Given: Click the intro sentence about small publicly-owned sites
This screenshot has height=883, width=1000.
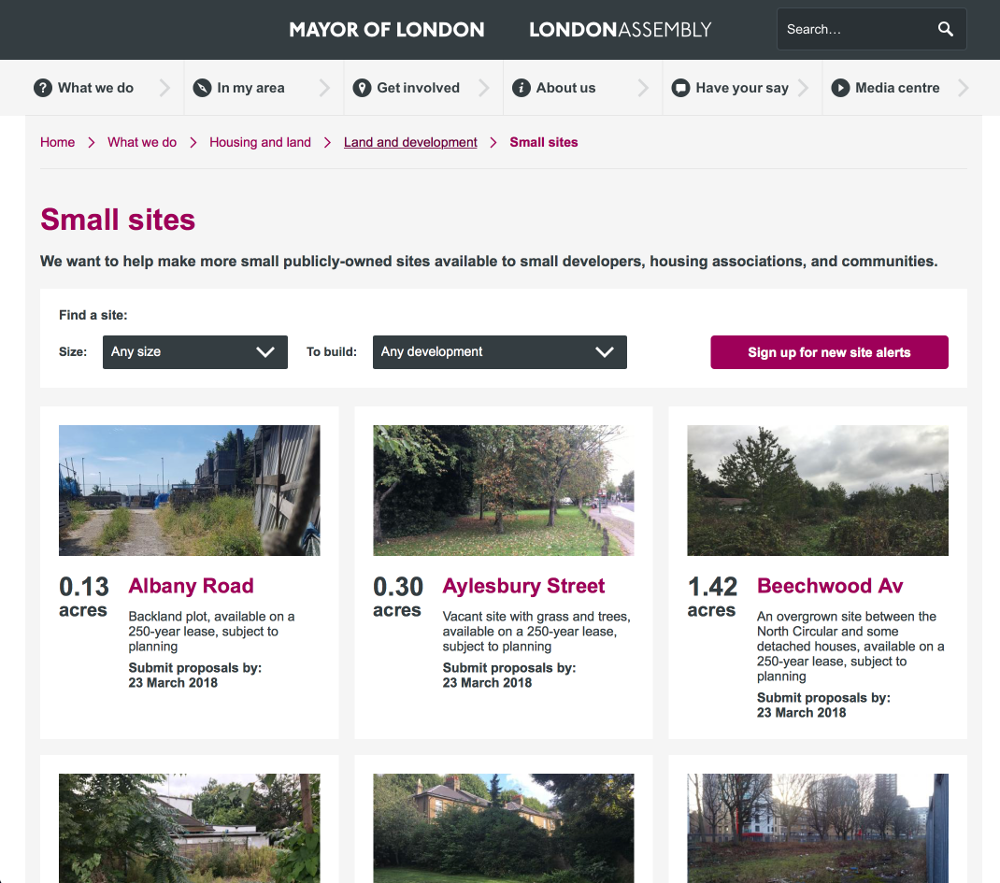Looking at the screenshot, I should coord(489,261).
